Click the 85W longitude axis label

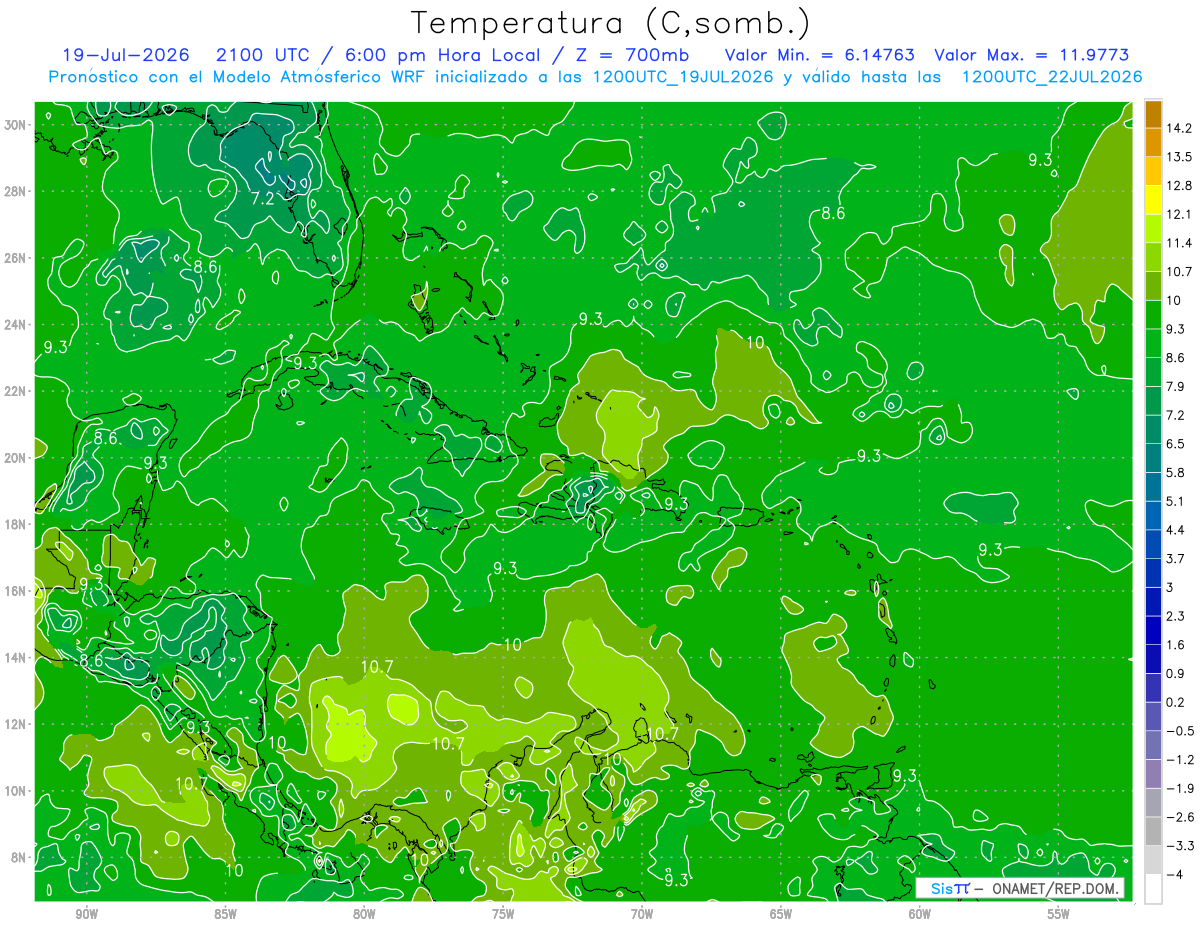pos(225,914)
